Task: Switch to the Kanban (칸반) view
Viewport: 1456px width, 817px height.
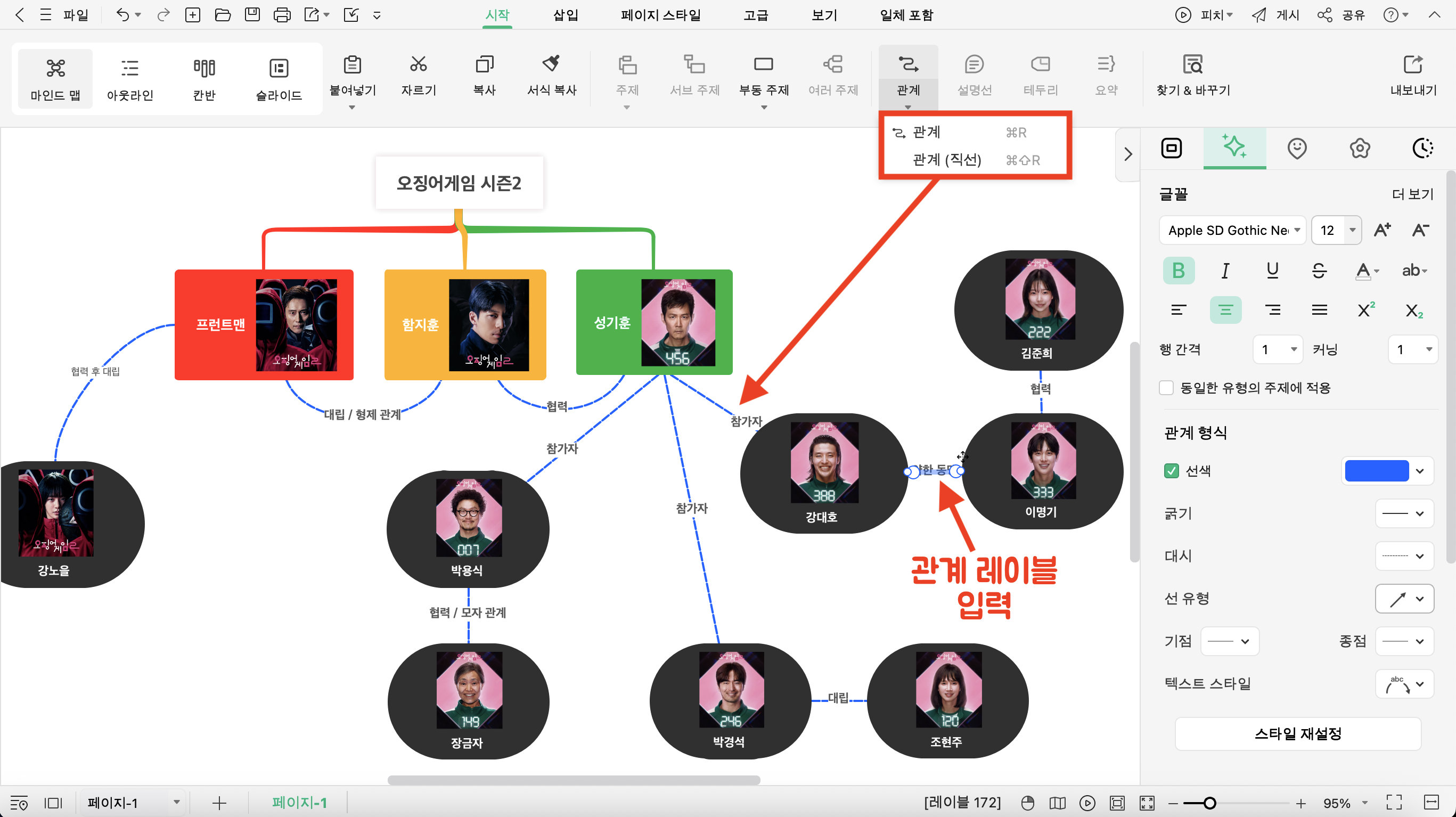Action: (204, 79)
